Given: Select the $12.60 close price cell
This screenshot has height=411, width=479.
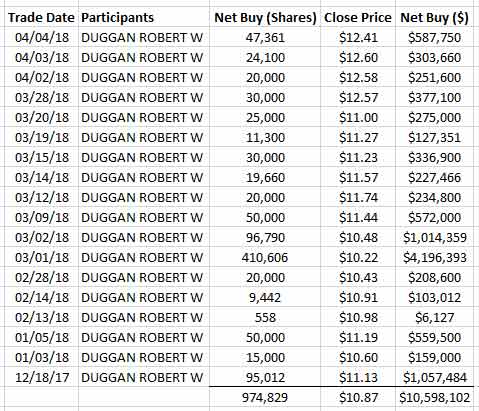Looking at the screenshot, I should (x=358, y=57).
